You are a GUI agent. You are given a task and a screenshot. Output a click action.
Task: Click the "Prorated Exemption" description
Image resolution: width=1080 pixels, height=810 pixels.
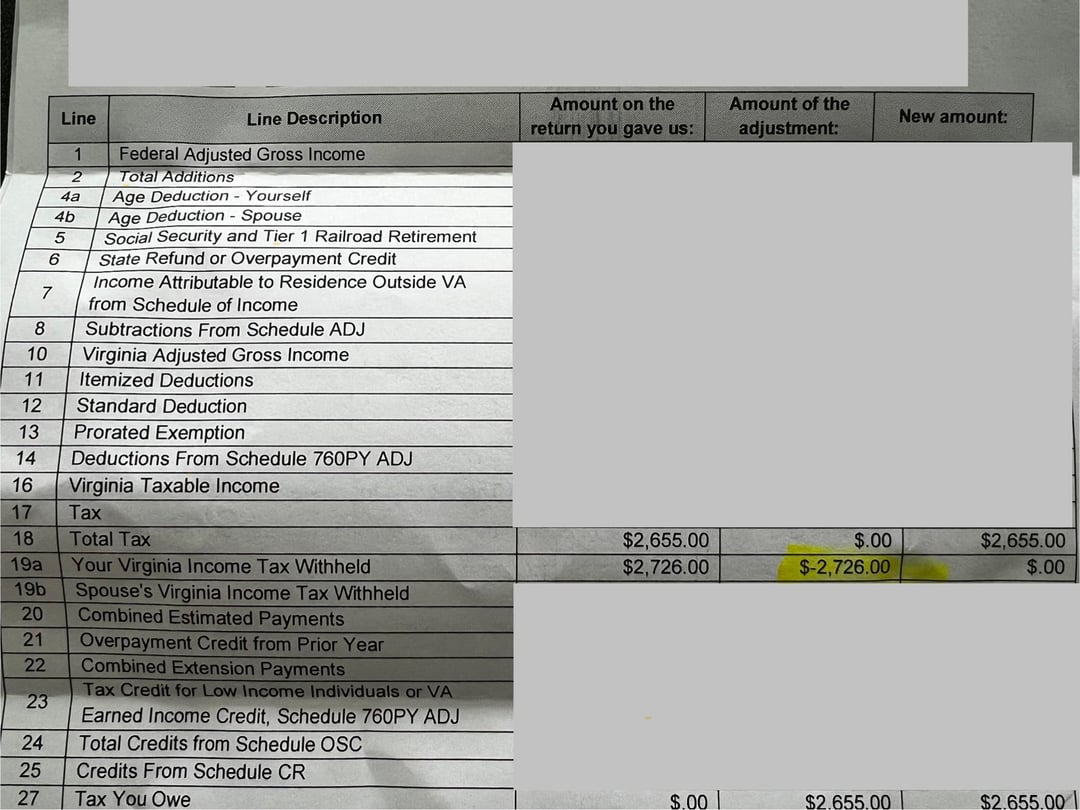click(159, 432)
